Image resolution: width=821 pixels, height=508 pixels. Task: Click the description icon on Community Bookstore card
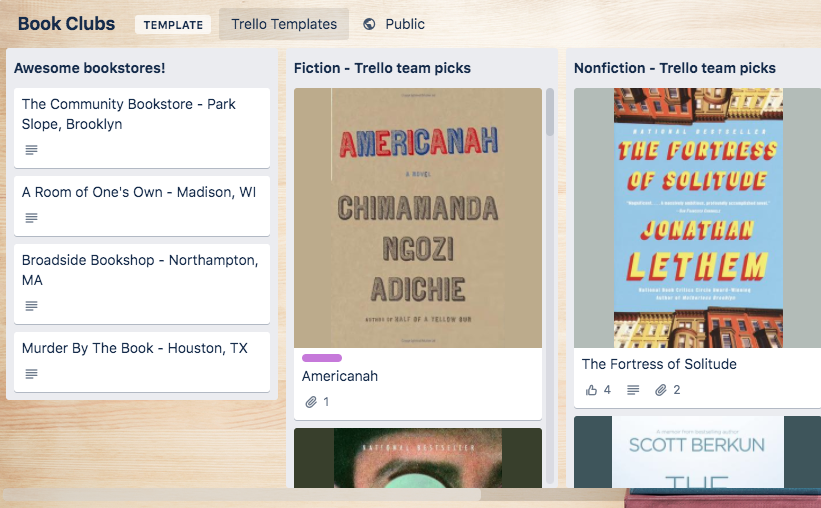coord(31,150)
